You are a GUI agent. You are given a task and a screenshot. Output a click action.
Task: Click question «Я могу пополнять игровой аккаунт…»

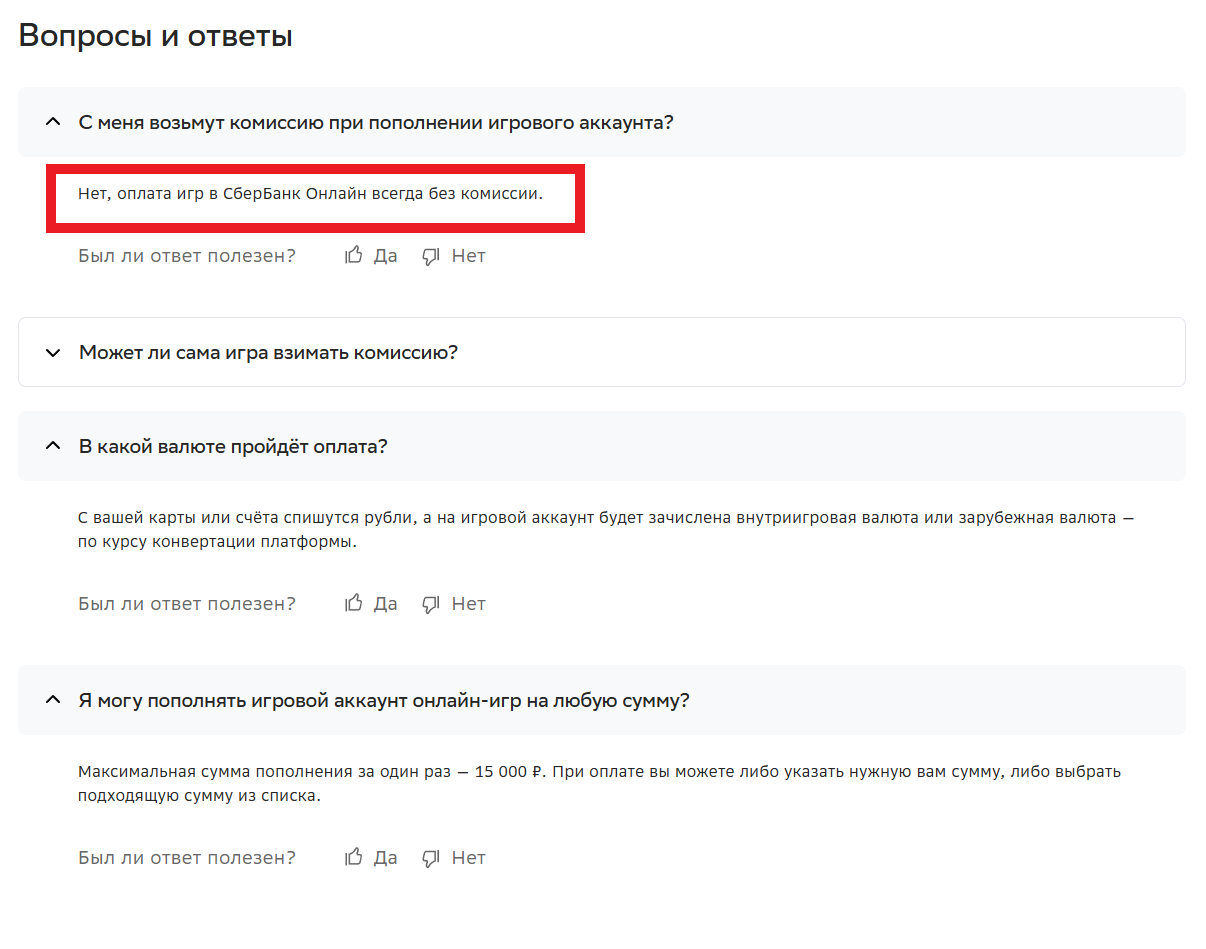(x=384, y=700)
